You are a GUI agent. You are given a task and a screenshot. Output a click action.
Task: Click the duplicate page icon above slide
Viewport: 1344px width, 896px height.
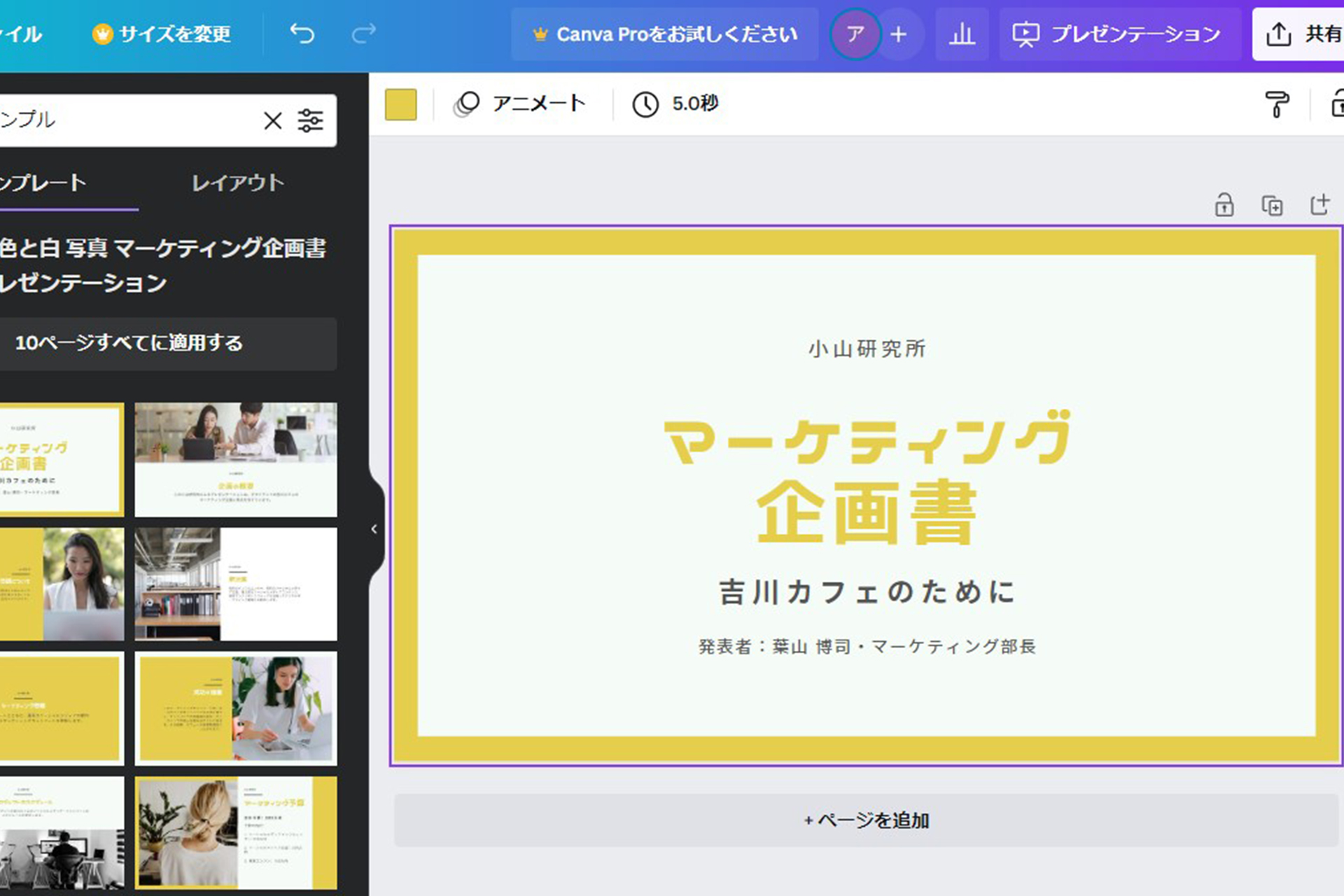[1272, 206]
